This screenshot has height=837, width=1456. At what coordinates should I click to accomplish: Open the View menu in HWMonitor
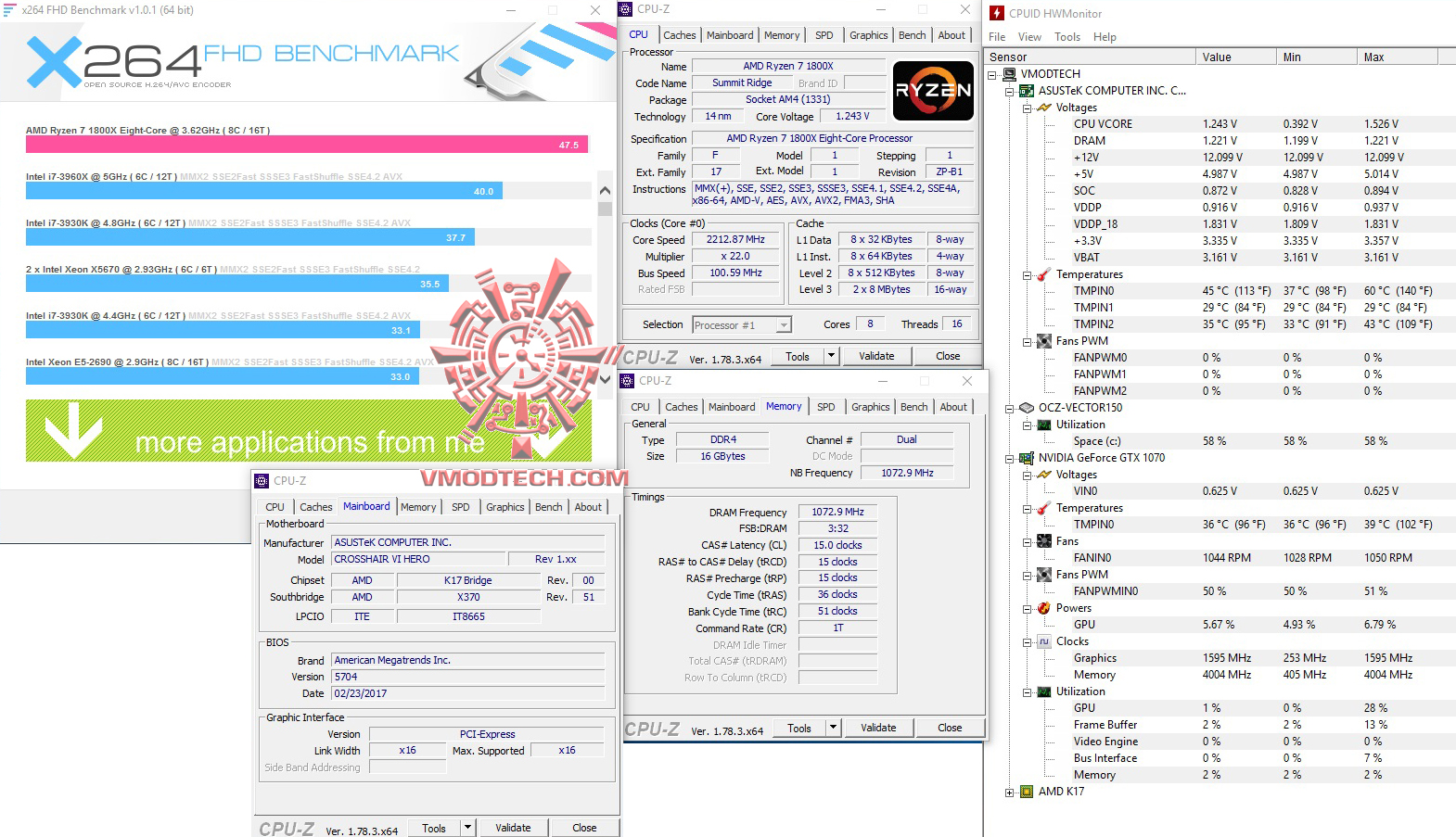tap(1029, 37)
